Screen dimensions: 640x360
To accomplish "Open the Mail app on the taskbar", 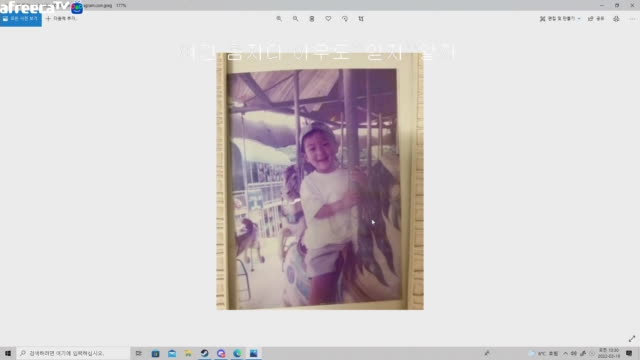I will [172, 353].
